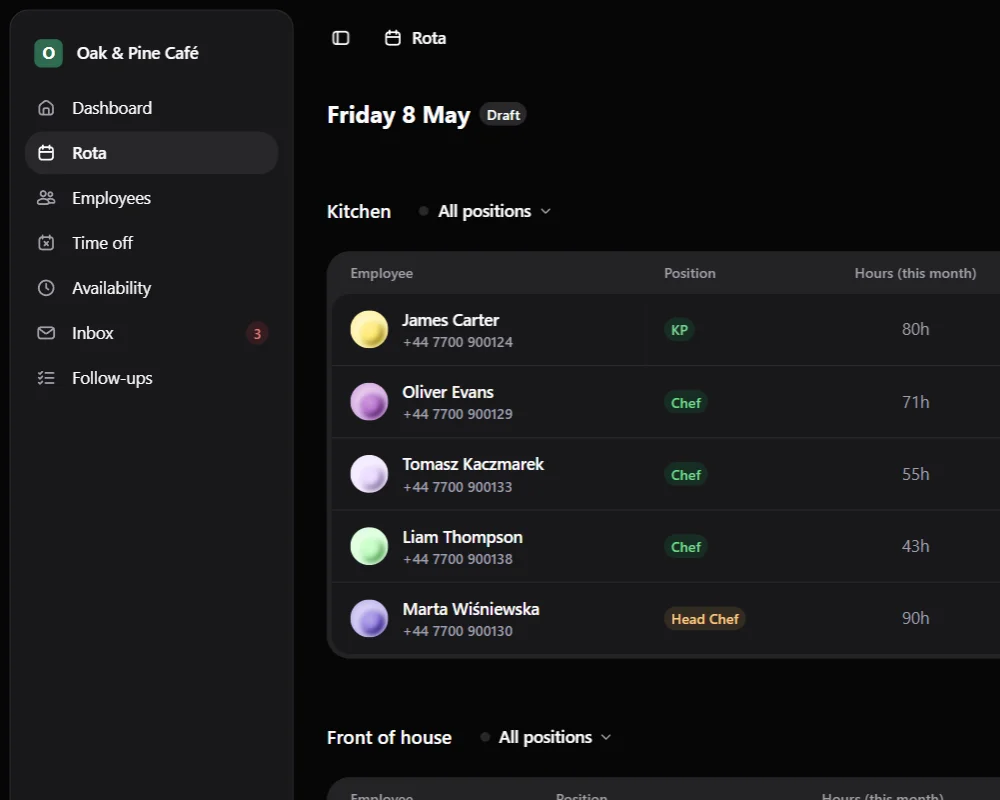Click the Inbox unread badge showing 3
This screenshot has height=800, width=1000.
click(x=257, y=334)
